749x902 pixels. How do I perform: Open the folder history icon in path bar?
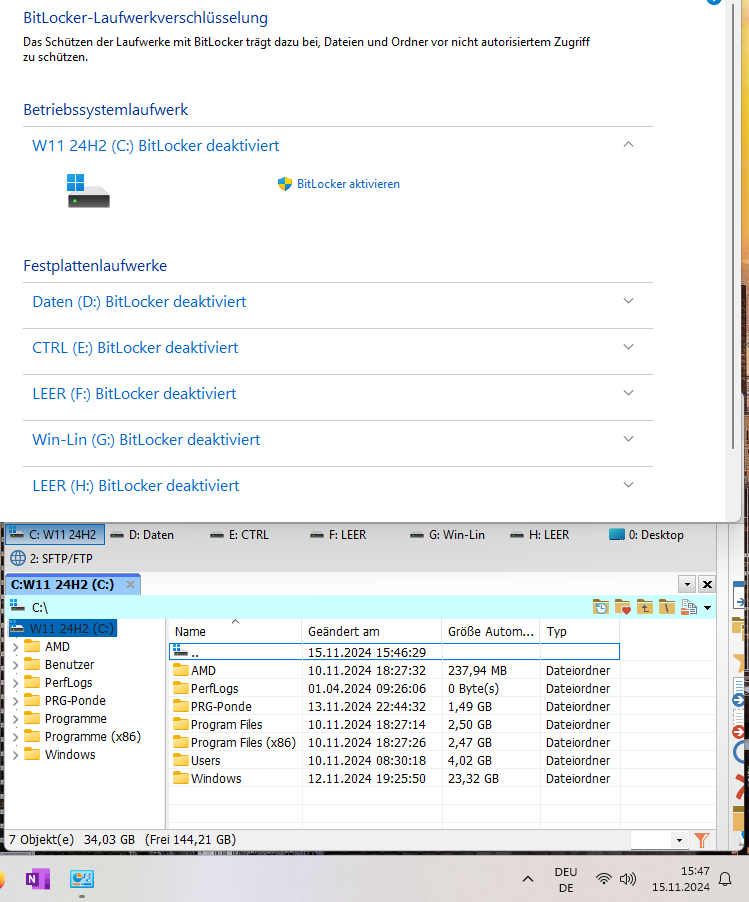tap(601, 607)
